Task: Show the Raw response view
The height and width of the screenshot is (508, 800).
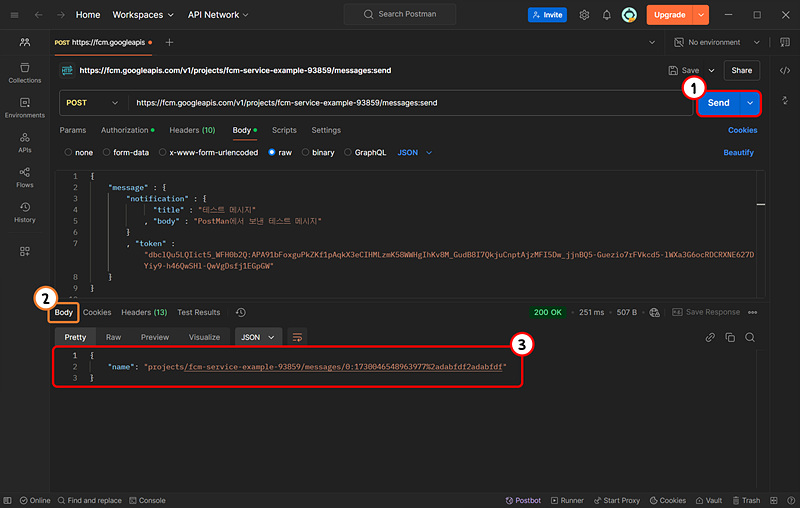Action: (x=113, y=337)
